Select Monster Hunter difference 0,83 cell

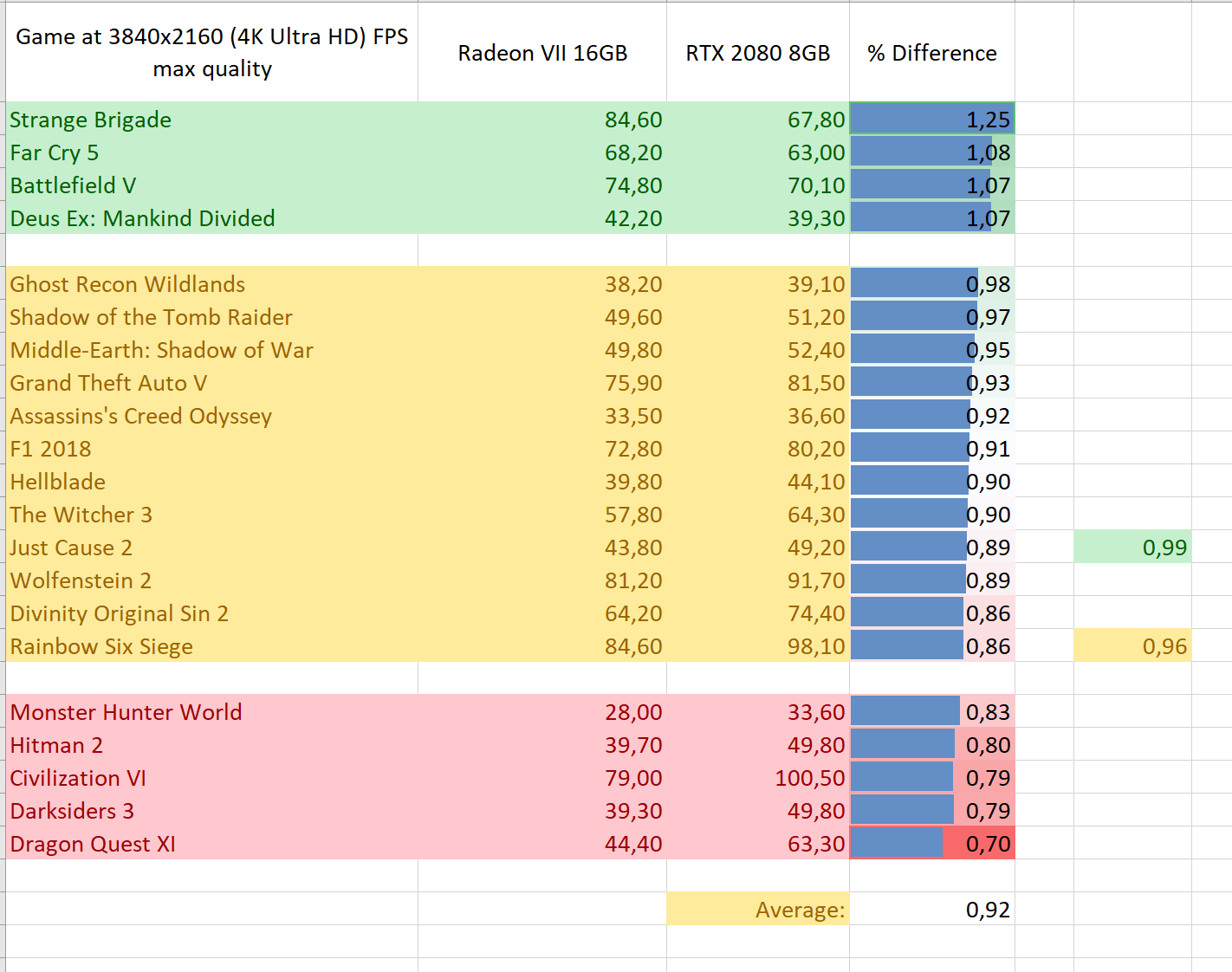[x=932, y=711]
